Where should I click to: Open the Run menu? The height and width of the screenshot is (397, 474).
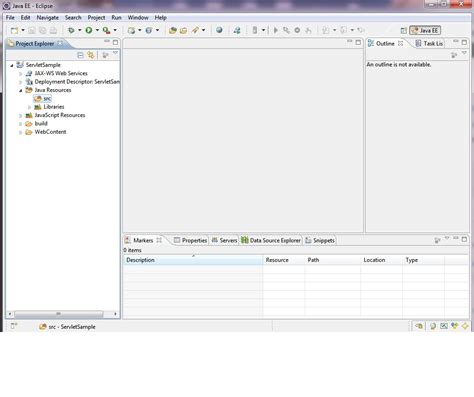[x=116, y=18]
